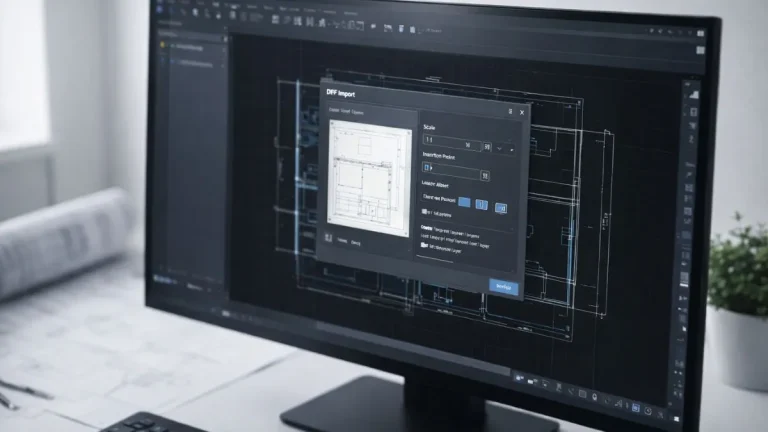Click the clock-shaped icon in the status bar

point(648,411)
